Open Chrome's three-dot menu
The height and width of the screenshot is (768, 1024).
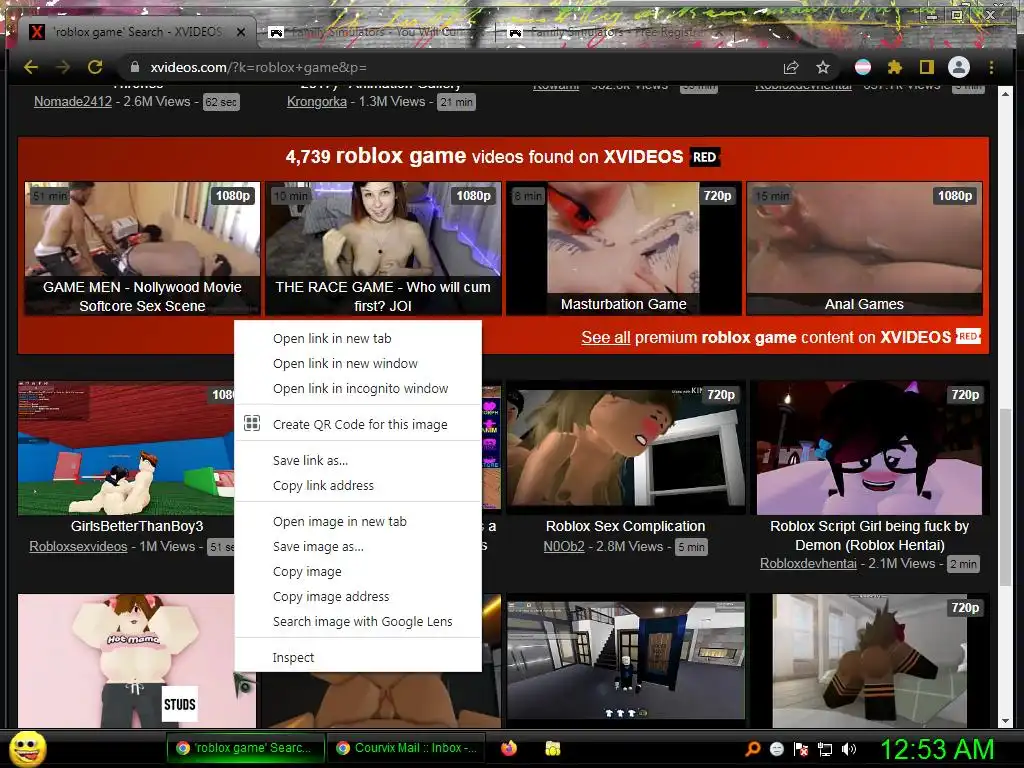pos(991,67)
